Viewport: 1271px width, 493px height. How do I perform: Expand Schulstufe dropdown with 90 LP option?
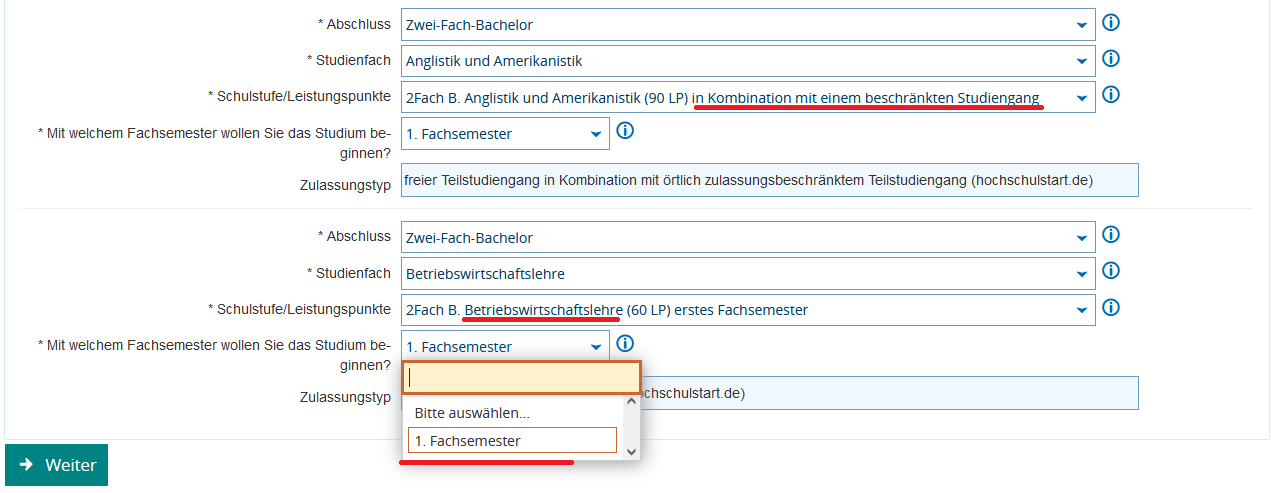pos(747,98)
